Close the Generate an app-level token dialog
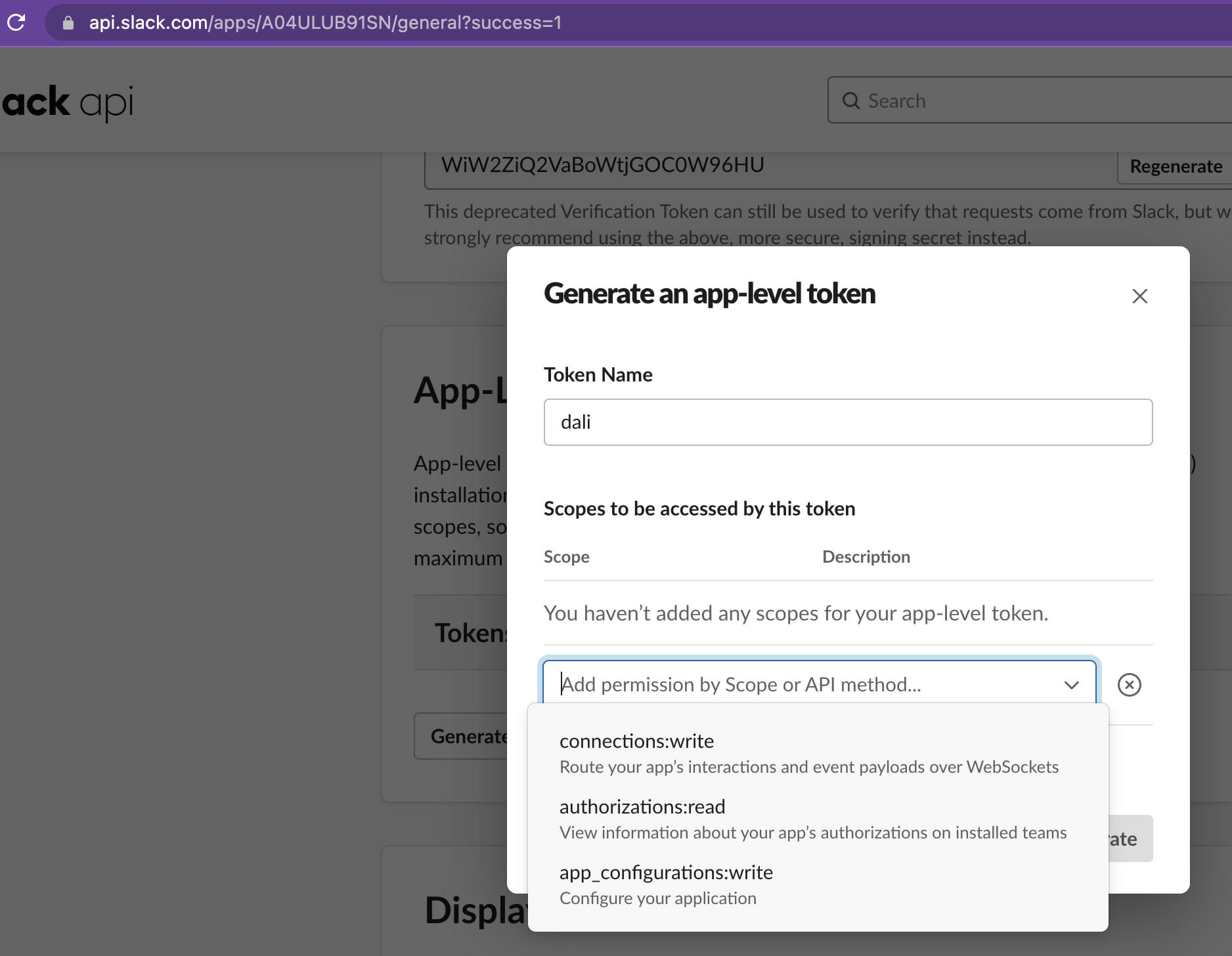 tap(1139, 296)
